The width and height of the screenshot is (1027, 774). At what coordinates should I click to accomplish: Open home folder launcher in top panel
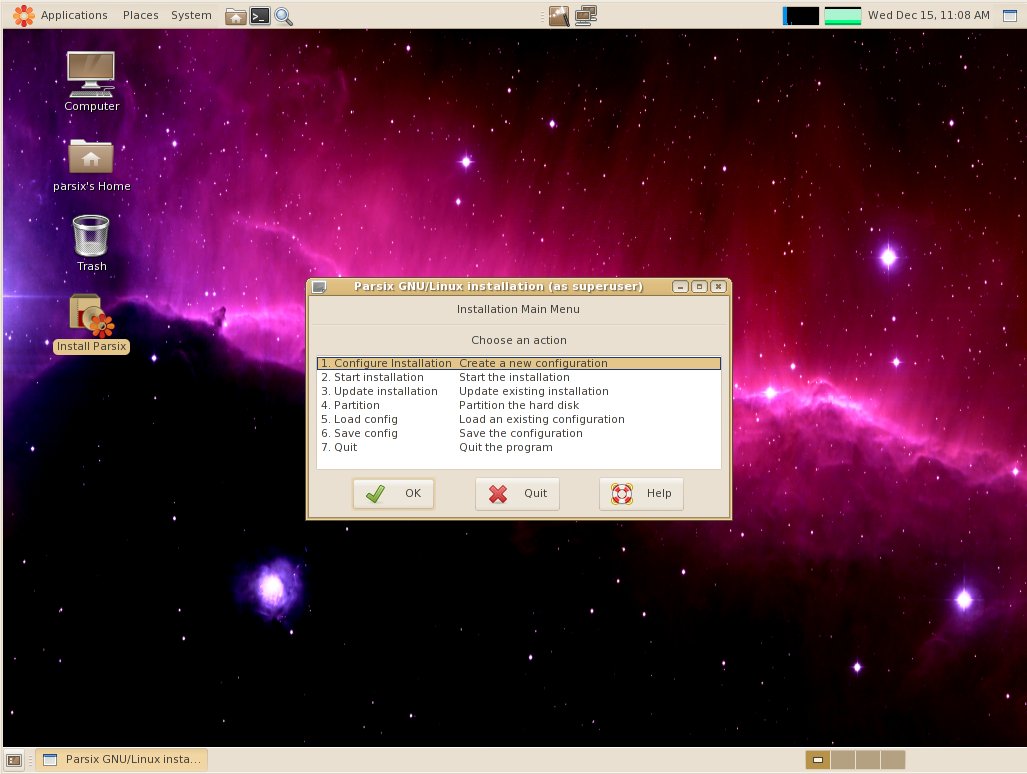(x=236, y=16)
